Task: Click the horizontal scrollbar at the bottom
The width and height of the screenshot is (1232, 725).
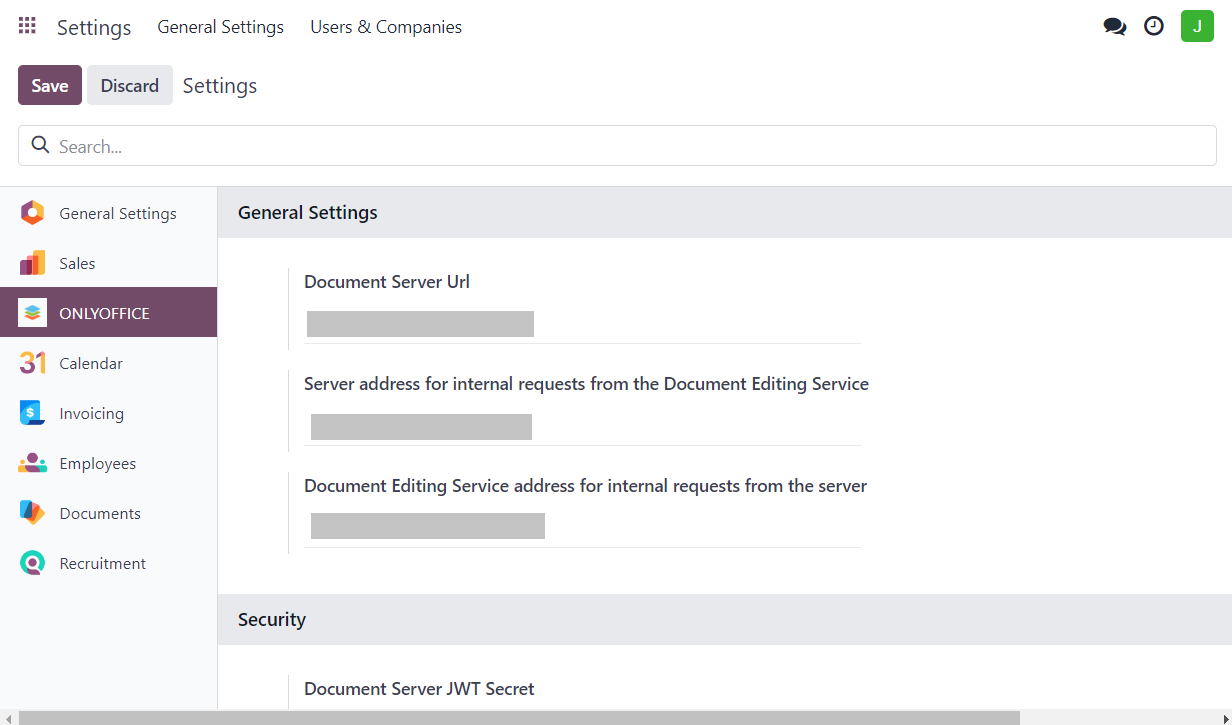Action: coord(518,717)
